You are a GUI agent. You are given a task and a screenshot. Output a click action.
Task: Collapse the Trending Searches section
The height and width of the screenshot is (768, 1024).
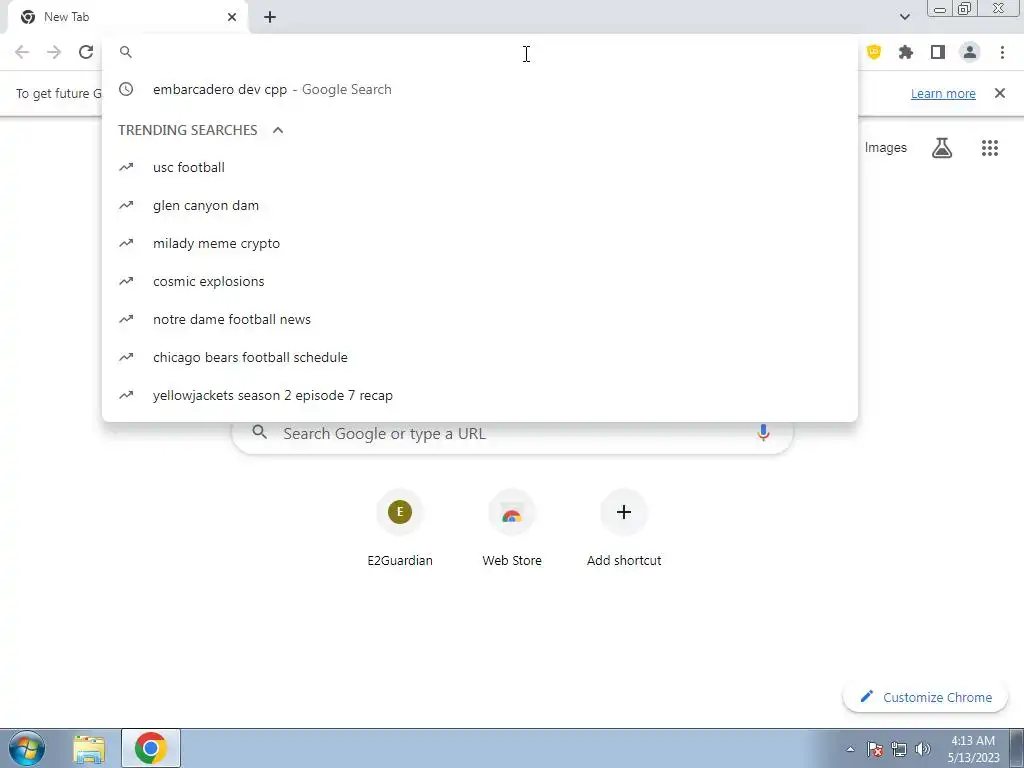click(278, 130)
